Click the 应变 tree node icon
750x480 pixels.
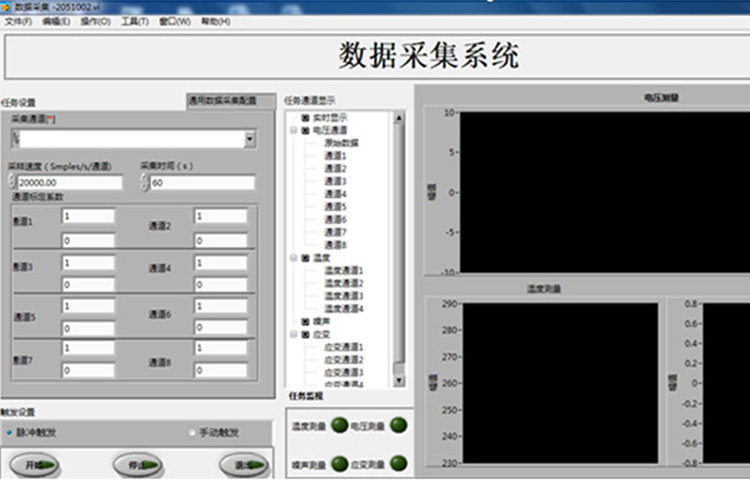tap(305, 334)
